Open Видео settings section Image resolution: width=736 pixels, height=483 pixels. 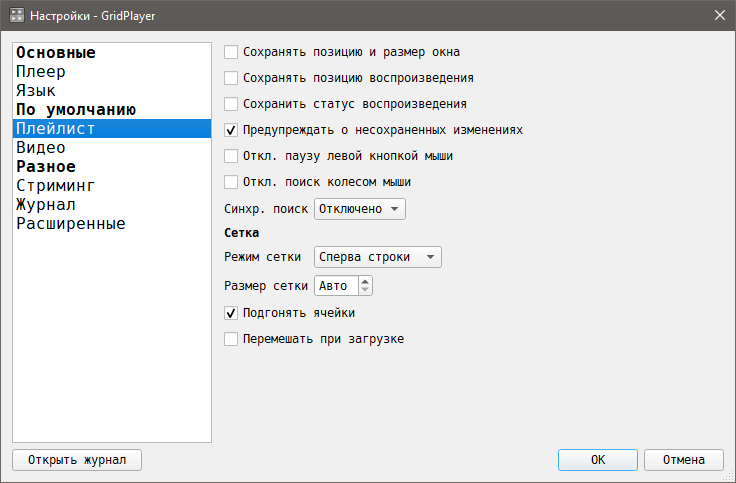tap(112, 147)
